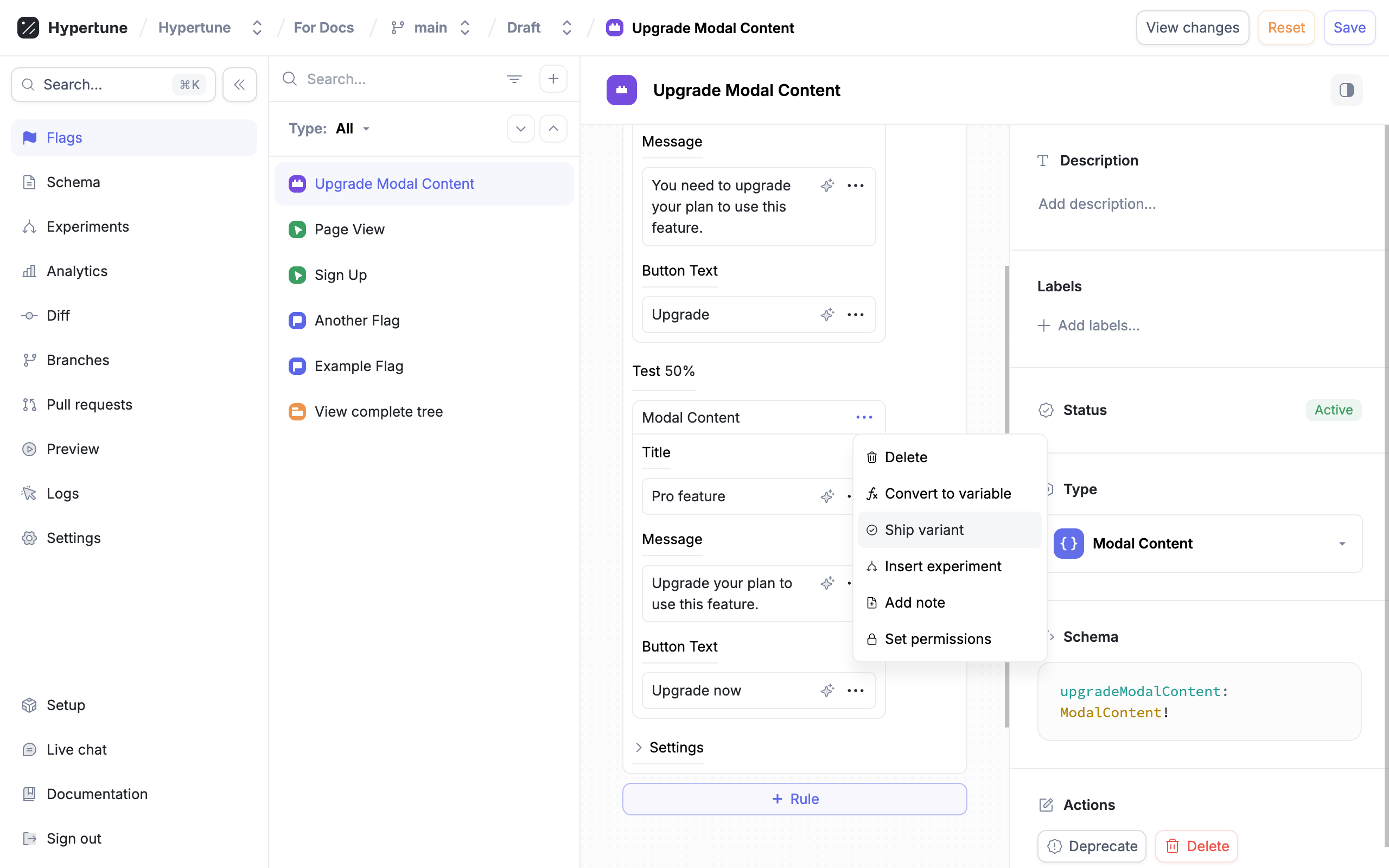Image resolution: width=1389 pixels, height=868 pixels.
Task: Choose Convert to variable menu option
Action: coord(947,494)
